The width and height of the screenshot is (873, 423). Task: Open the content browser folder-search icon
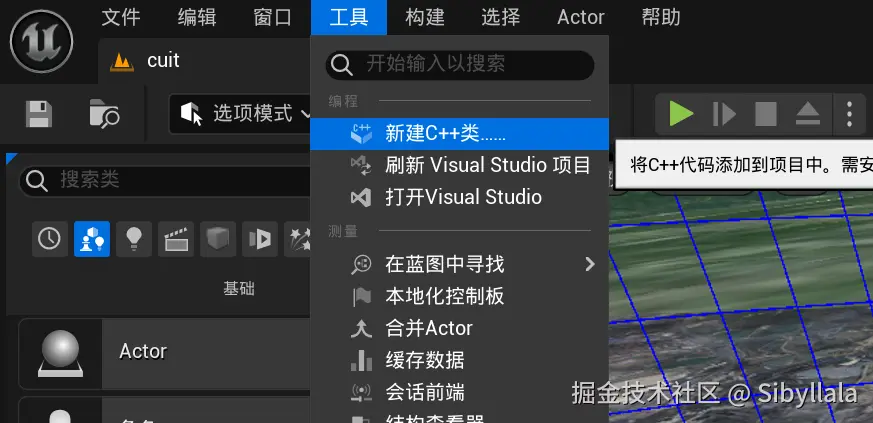pos(104,114)
